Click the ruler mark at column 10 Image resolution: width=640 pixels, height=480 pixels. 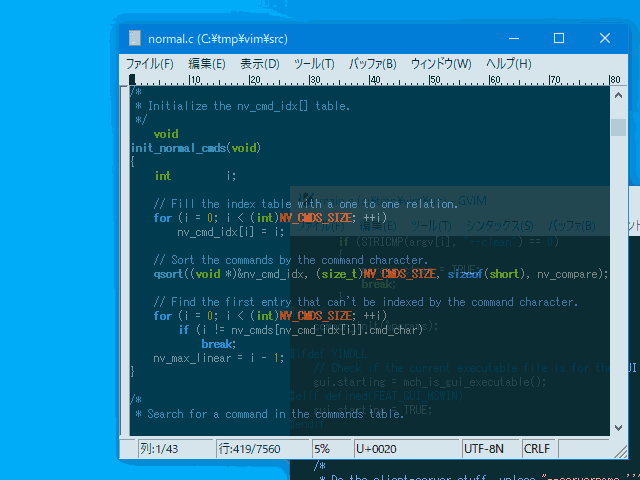194,80
